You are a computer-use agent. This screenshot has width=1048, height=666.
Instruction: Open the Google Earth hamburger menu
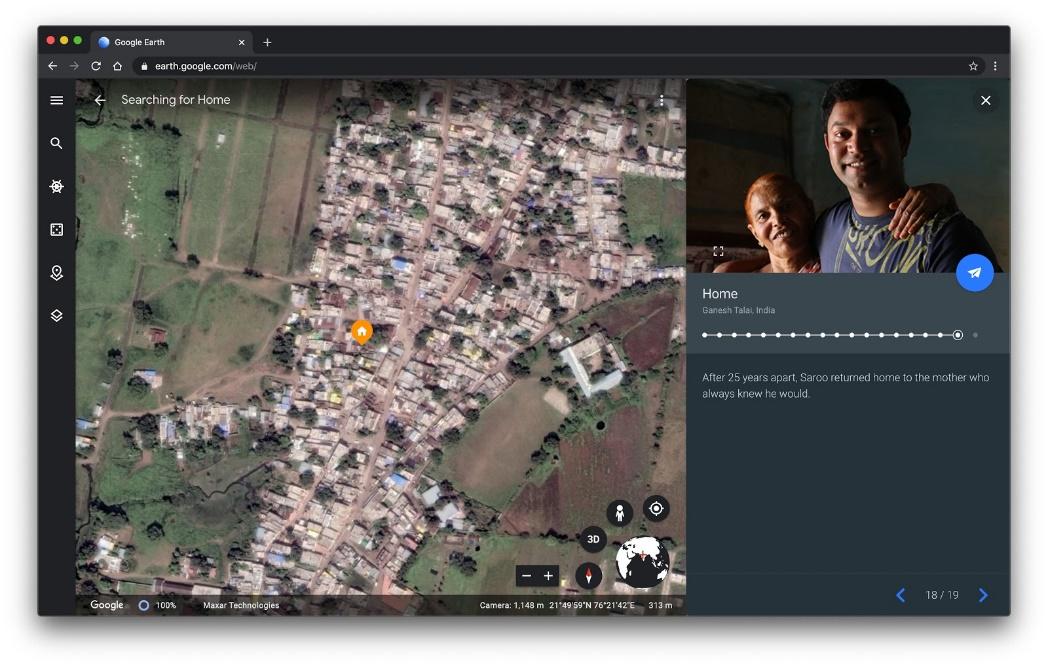pos(57,100)
